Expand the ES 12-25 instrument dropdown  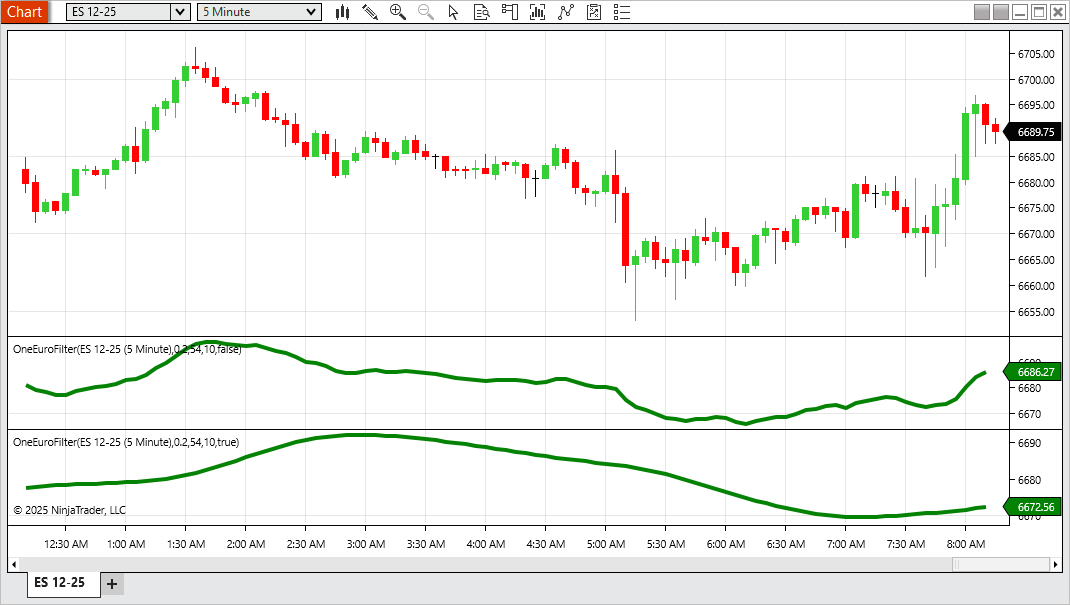(180, 12)
